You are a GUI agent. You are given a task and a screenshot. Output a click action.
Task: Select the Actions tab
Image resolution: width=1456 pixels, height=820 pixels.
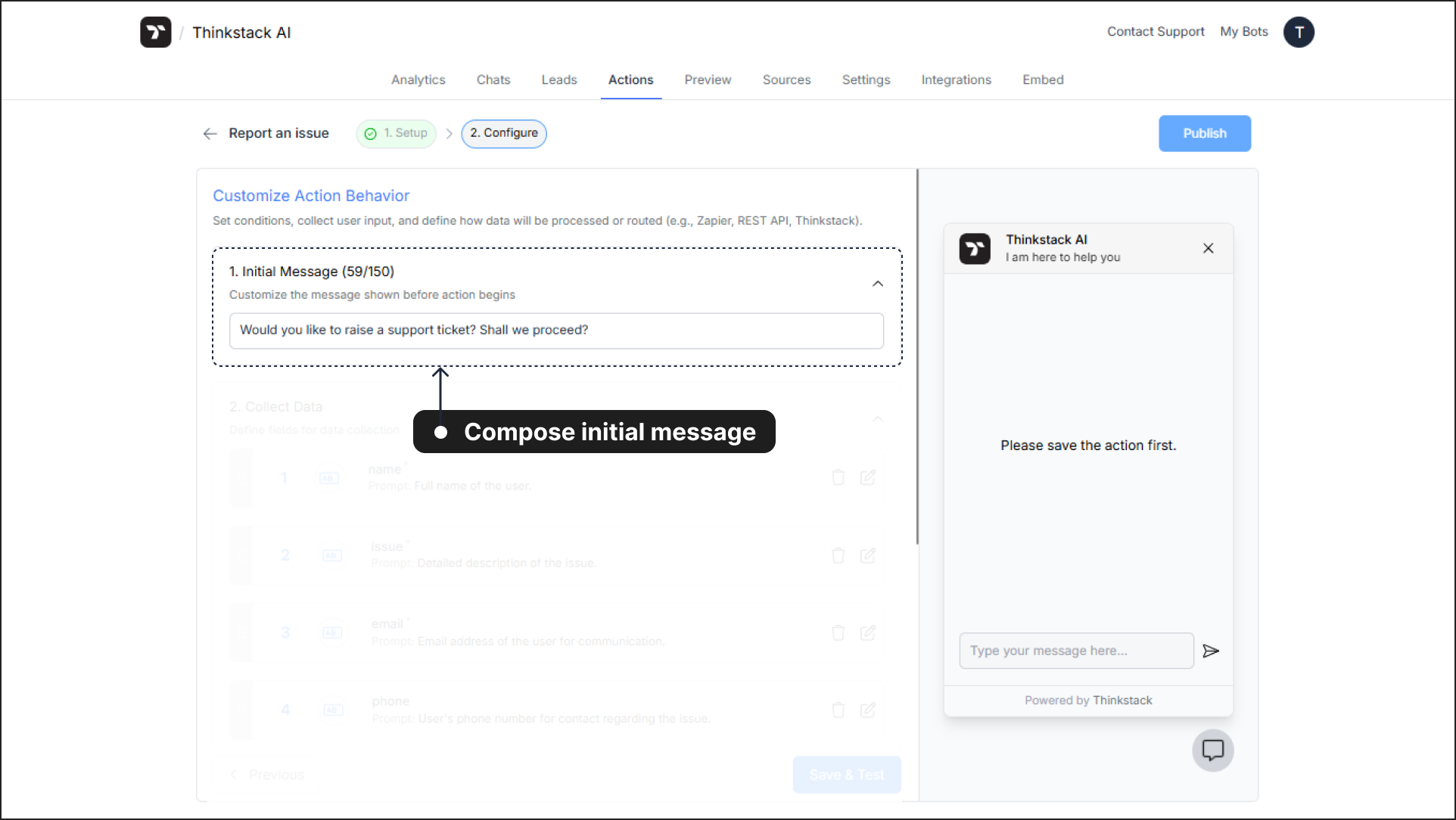[630, 79]
